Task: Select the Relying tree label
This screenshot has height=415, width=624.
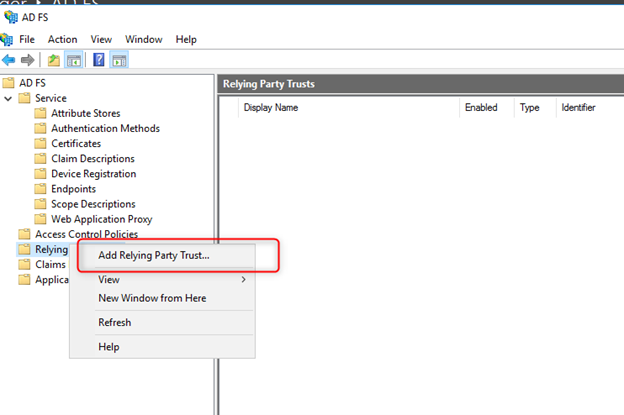Action: pyautogui.click(x=52, y=249)
